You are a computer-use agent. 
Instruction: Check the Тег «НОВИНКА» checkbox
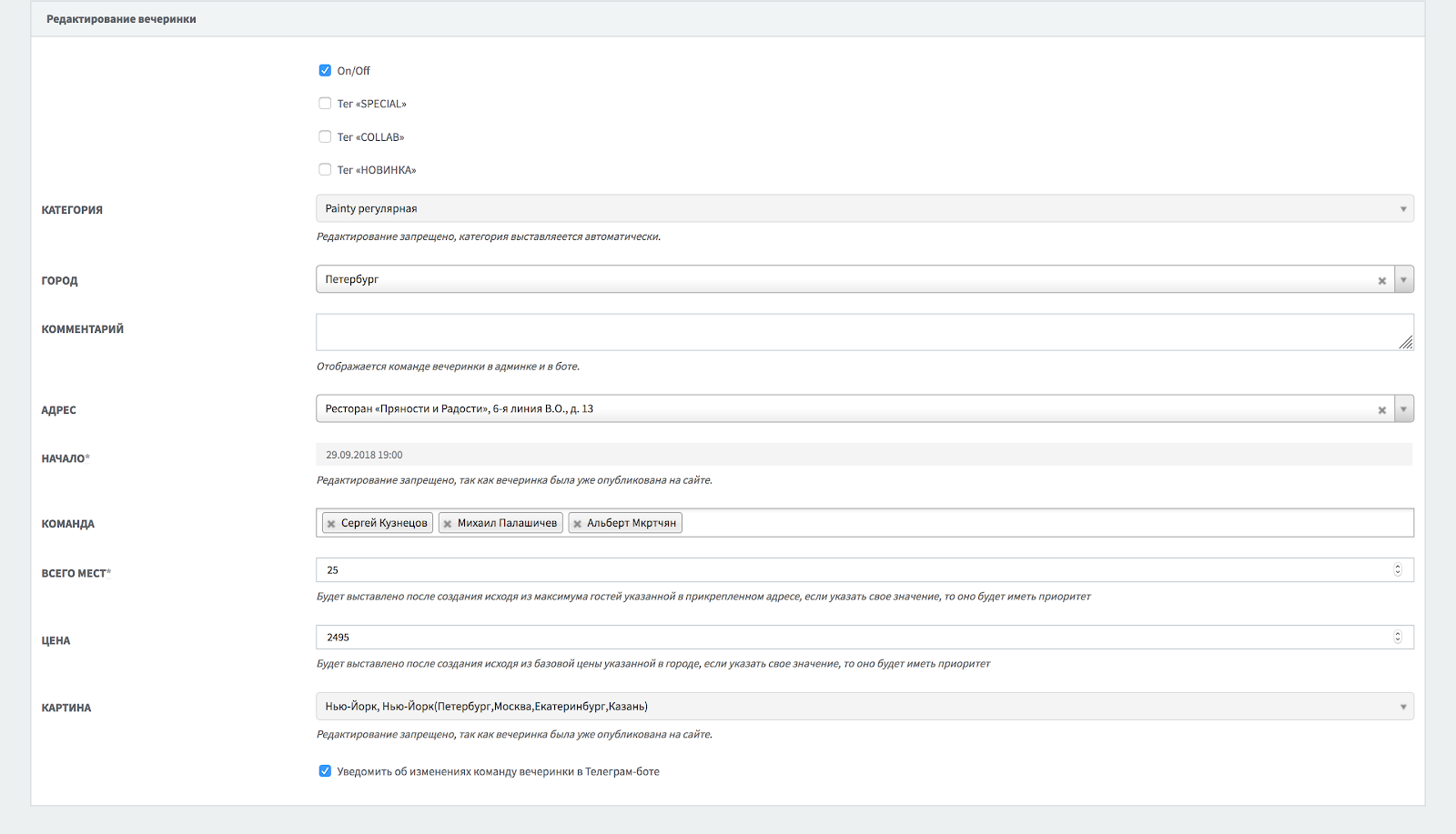[325, 169]
